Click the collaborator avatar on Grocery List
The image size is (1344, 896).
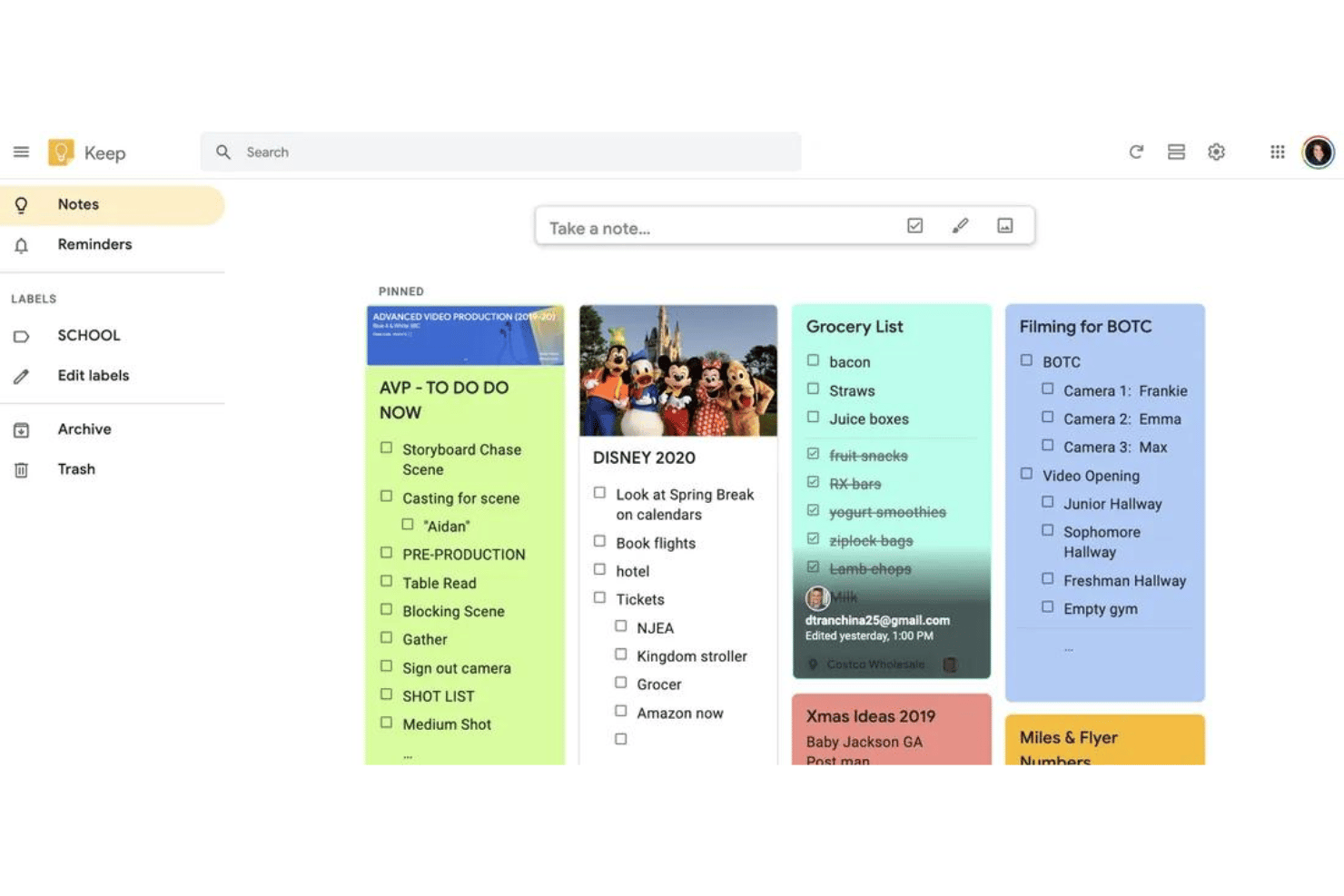[817, 598]
